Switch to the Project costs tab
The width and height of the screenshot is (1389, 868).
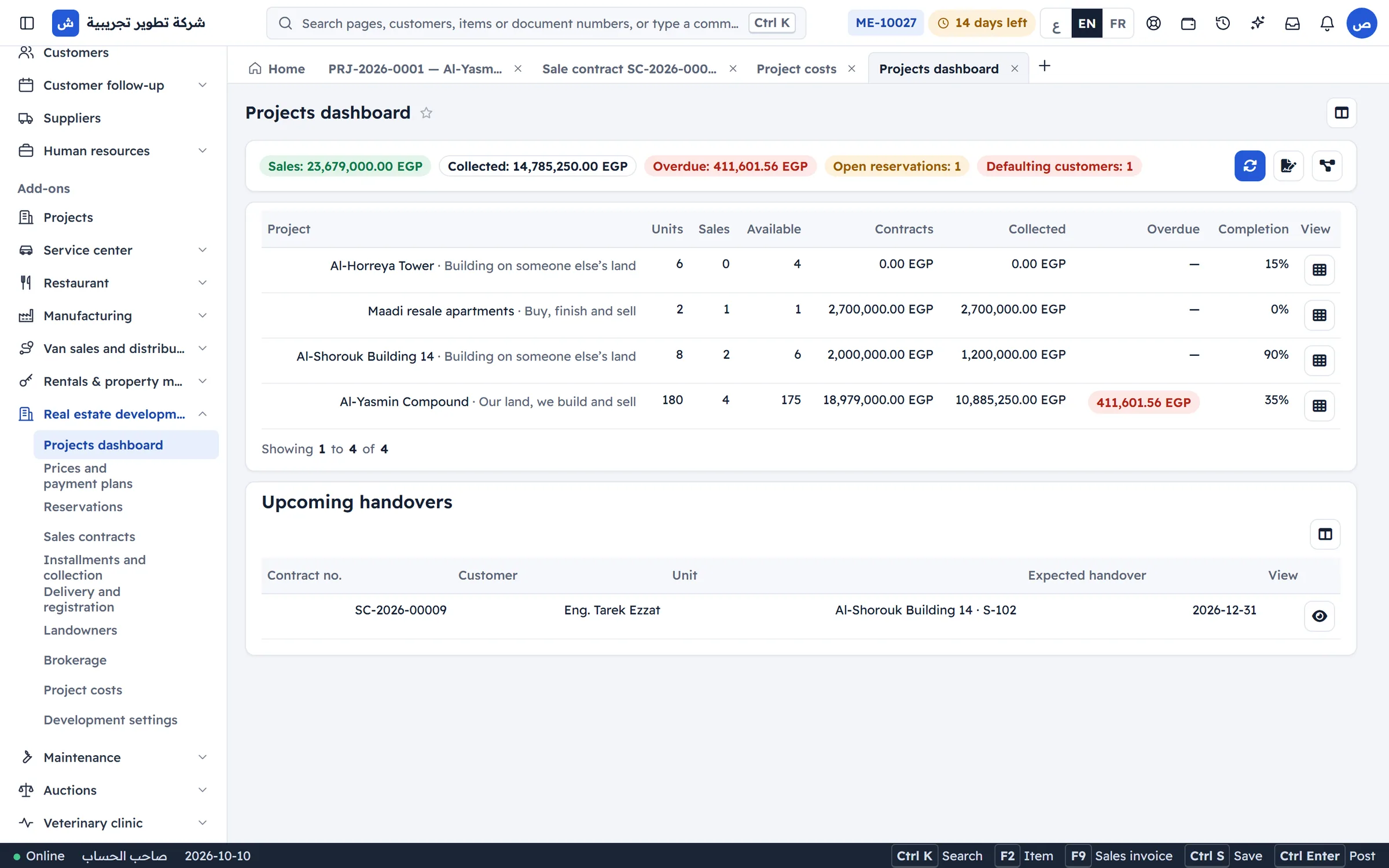click(x=796, y=69)
